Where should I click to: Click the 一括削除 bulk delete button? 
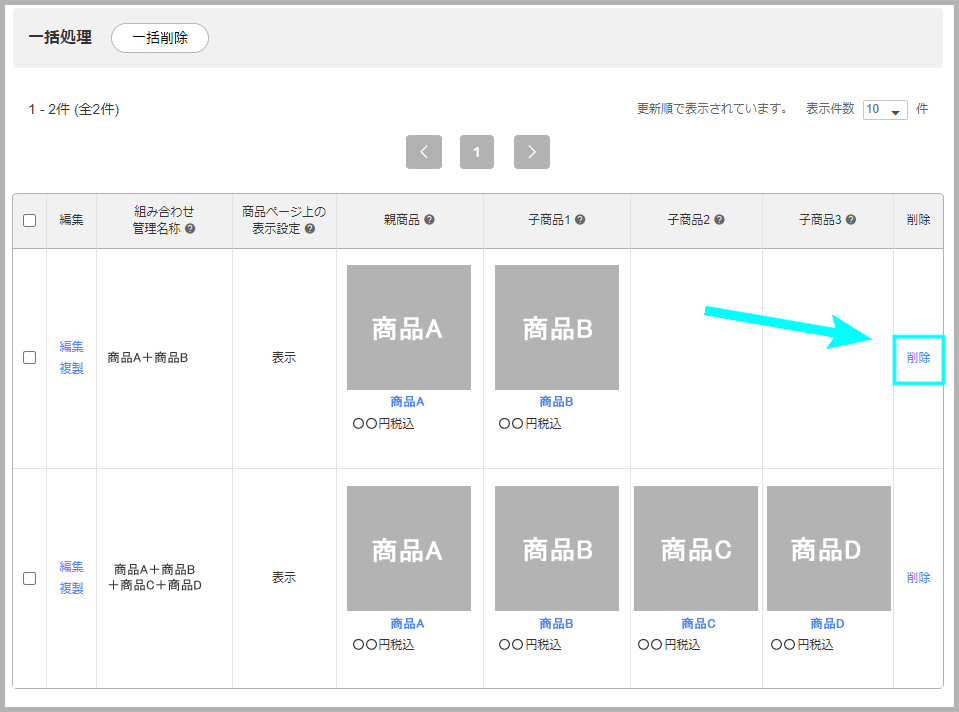(160, 38)
